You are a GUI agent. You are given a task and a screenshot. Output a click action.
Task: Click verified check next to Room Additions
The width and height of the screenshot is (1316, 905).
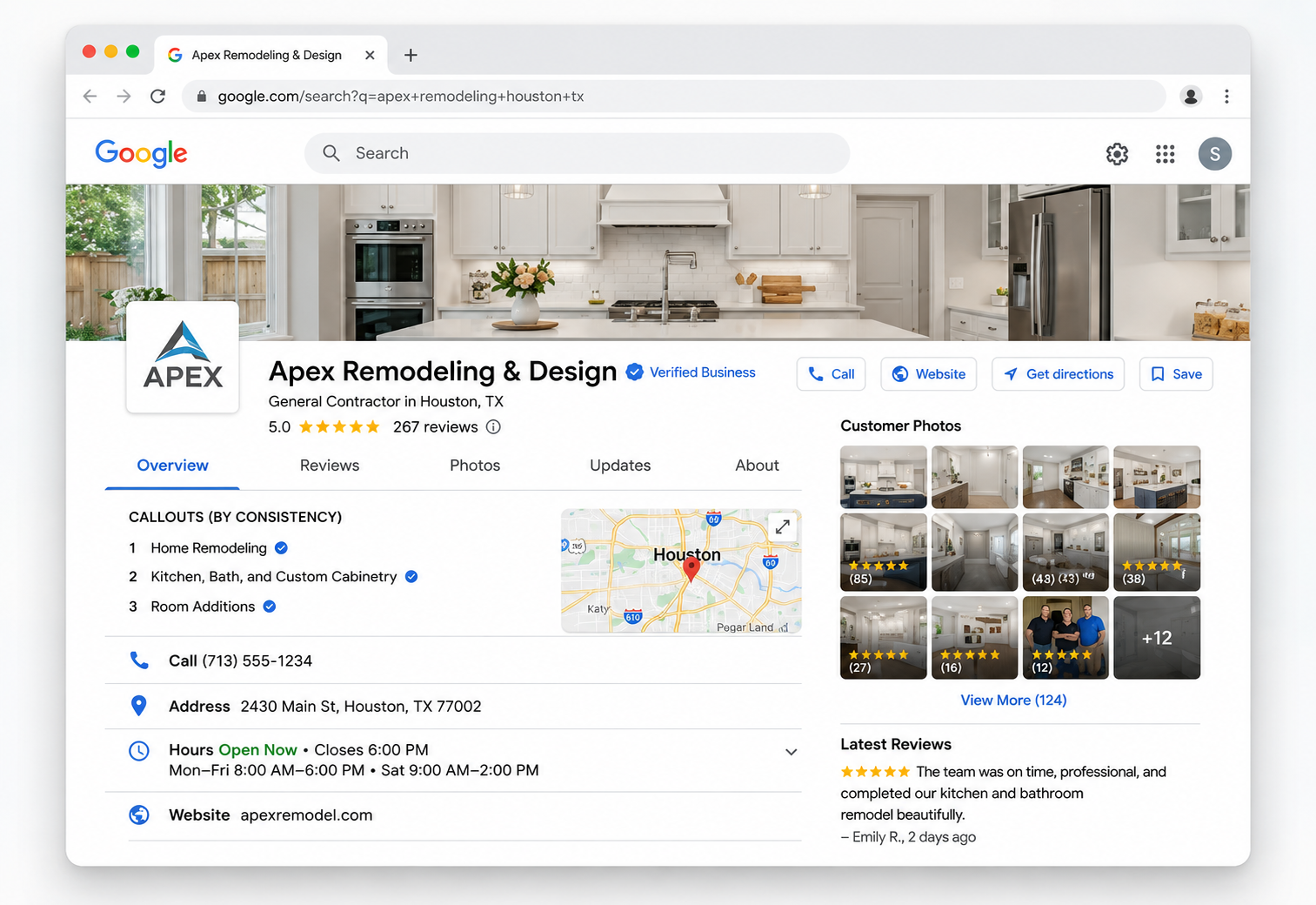tap(270, 607)
